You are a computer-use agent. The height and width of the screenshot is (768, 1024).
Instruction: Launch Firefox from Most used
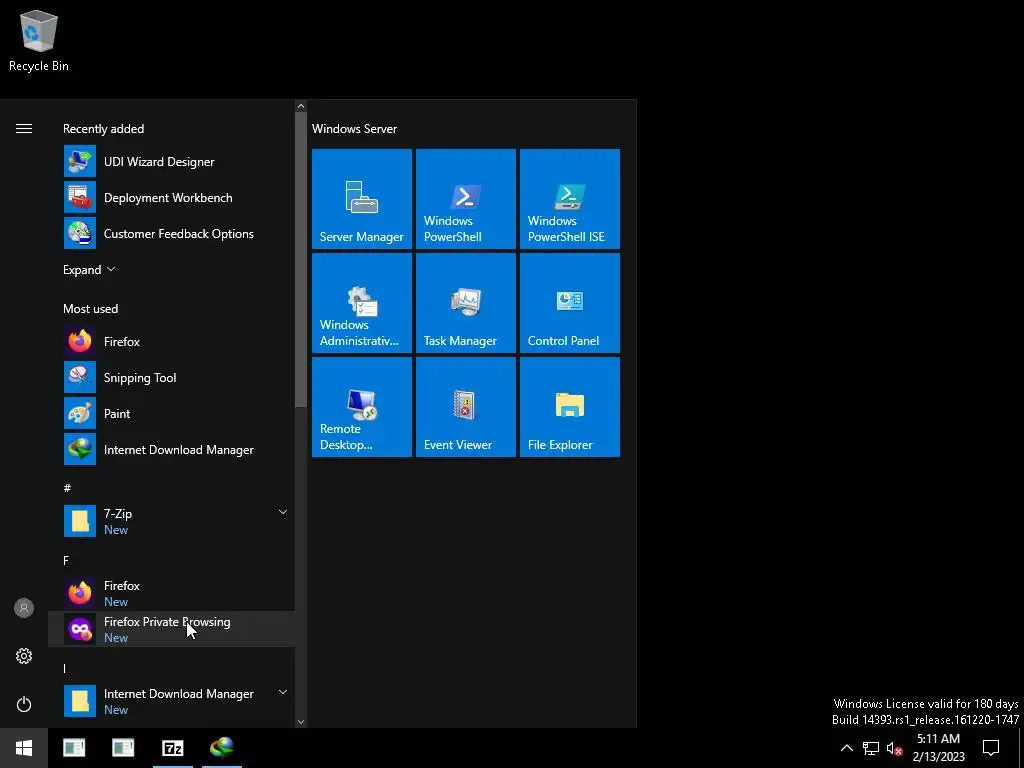click(x=171, y=341)
